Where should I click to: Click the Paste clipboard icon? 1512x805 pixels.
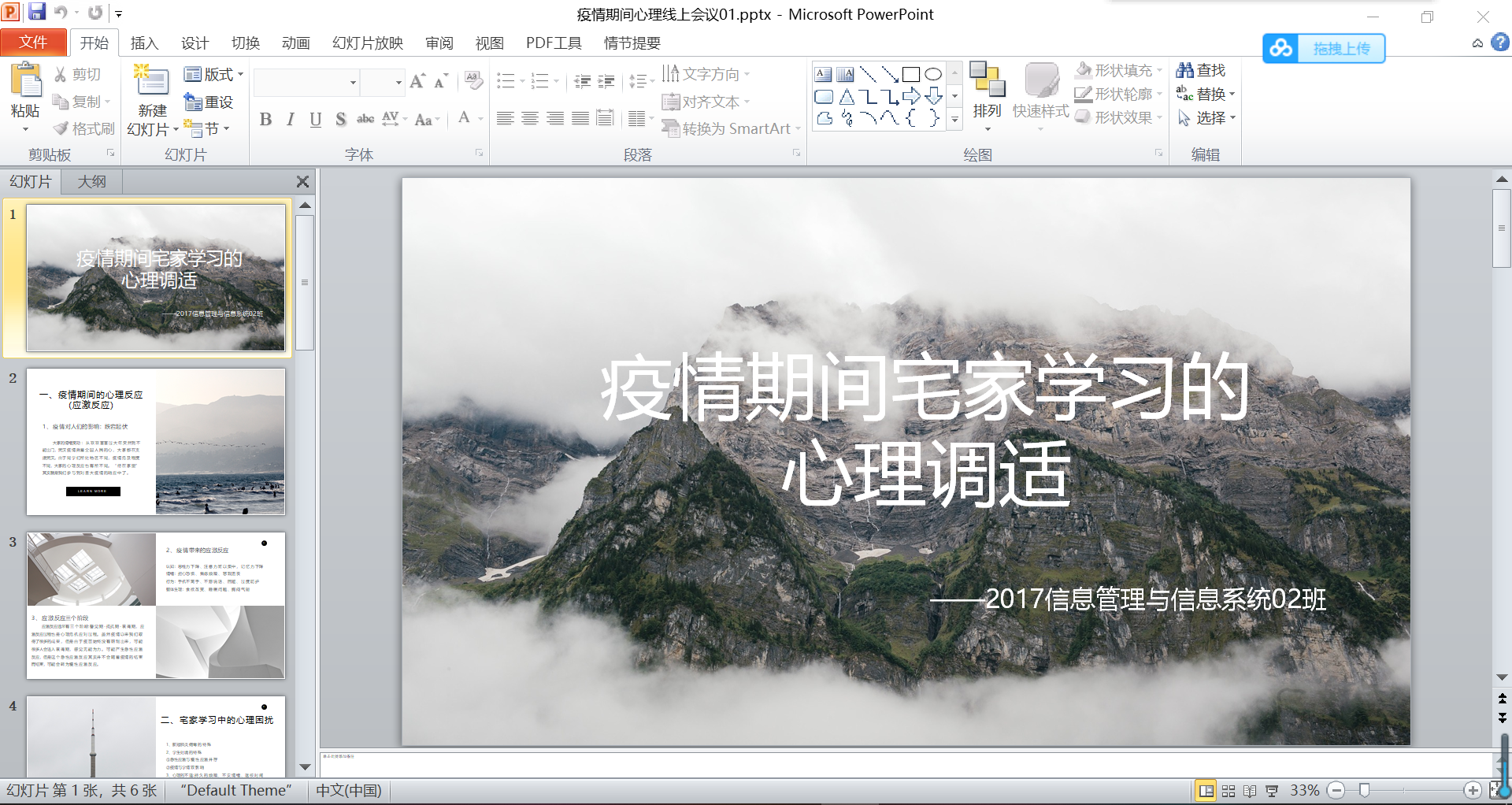pyautogui.click(x=26, y=80)
